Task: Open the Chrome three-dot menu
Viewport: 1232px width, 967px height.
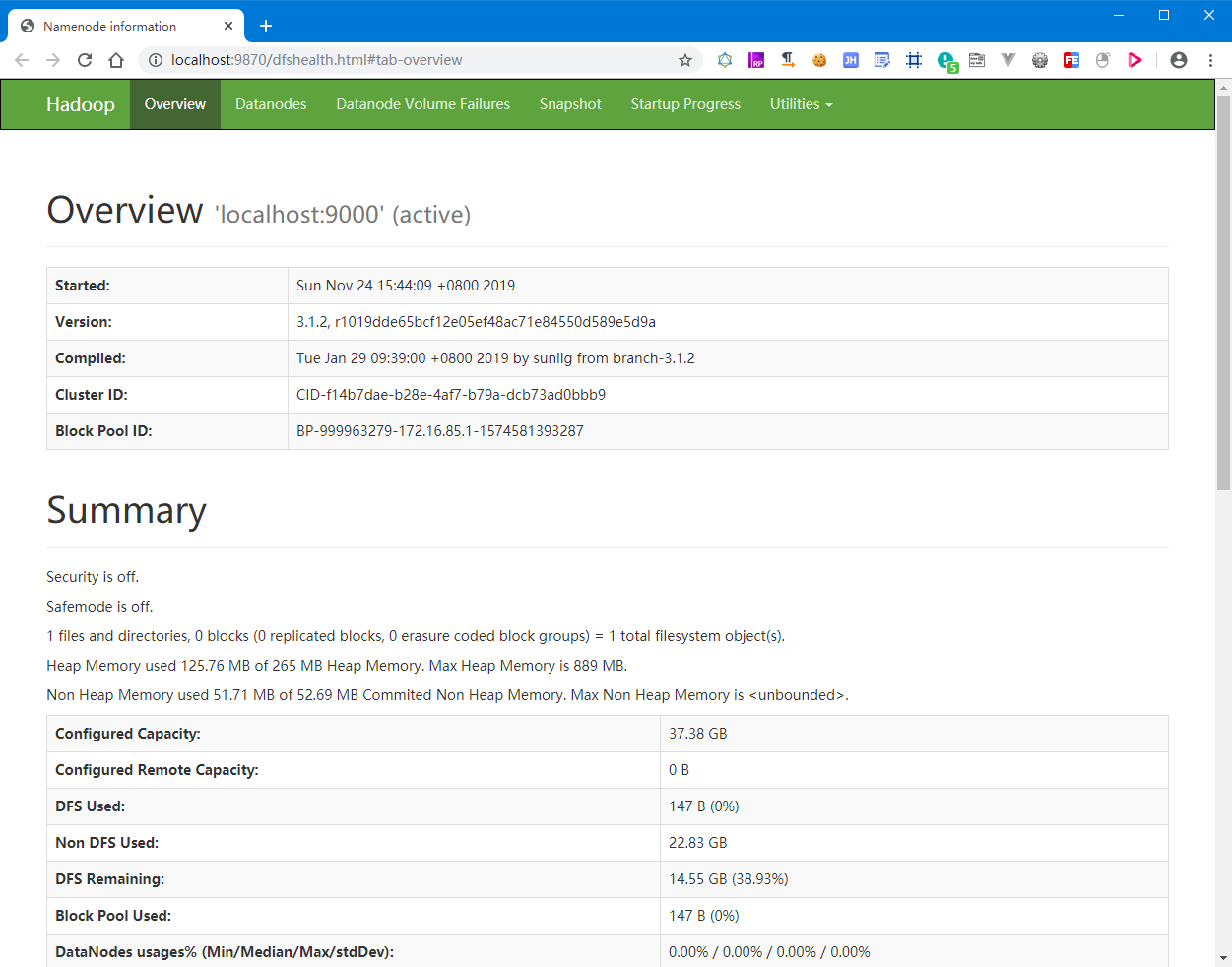Action: [1210, 60]
